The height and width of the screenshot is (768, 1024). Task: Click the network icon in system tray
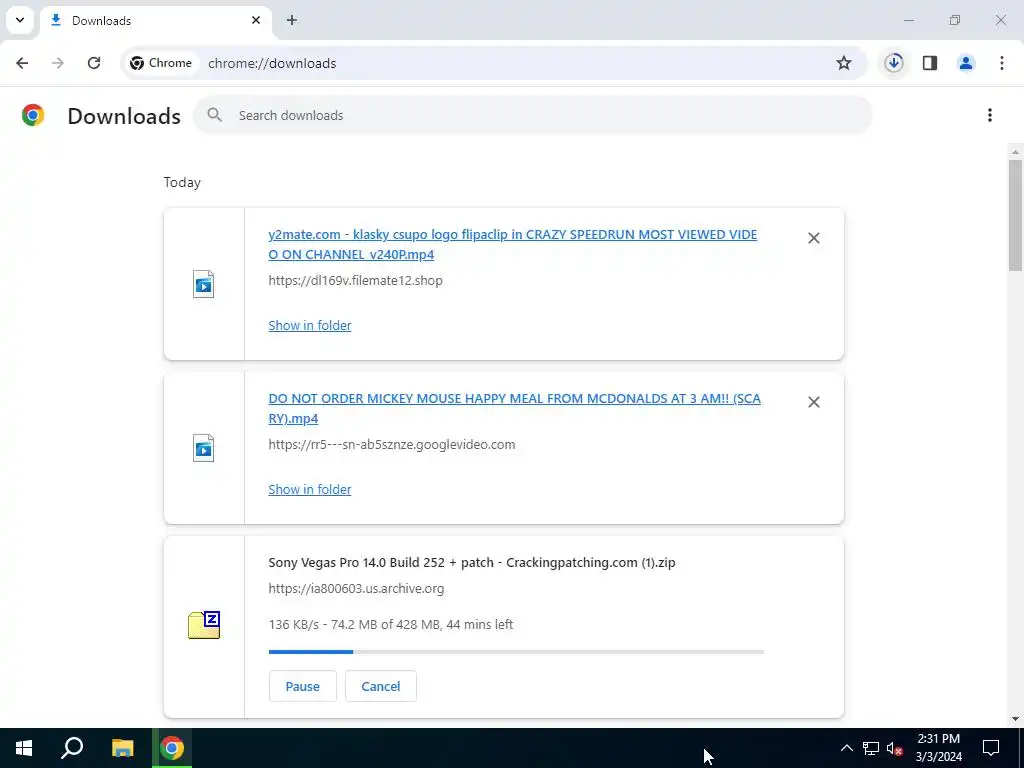871,748
